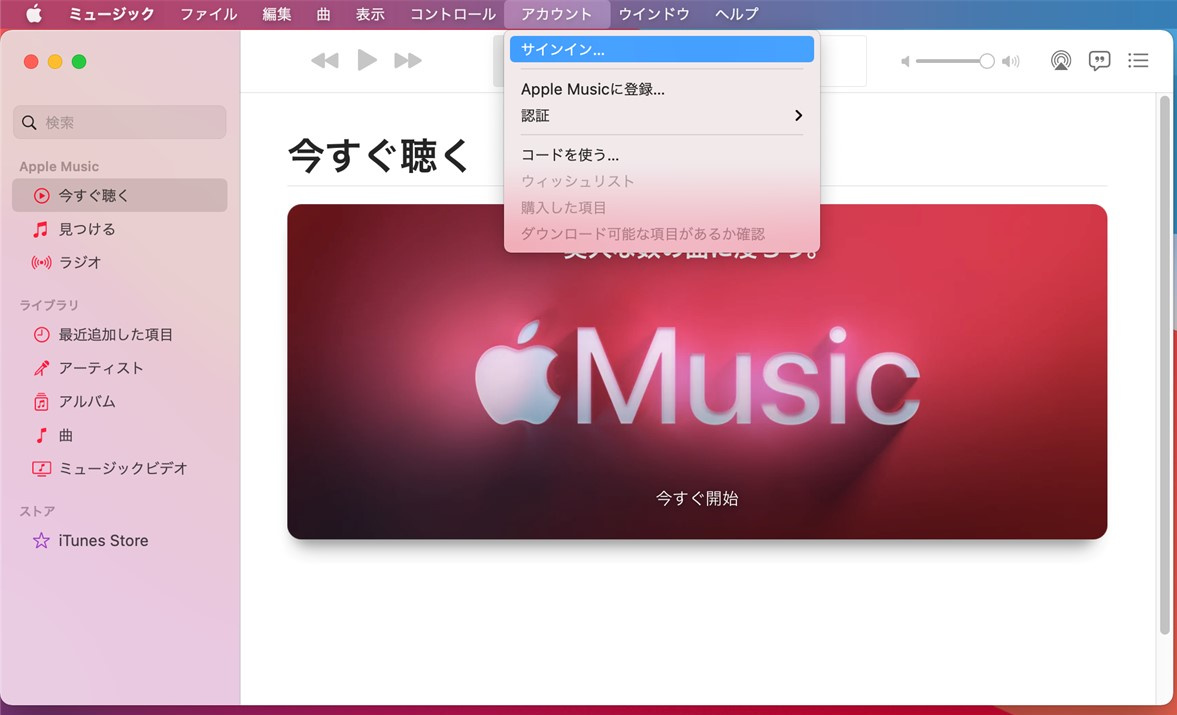Click the AirPlay icon in toolbar
This screenshot has width=1177, height=715.
[x=1061, y=61]
